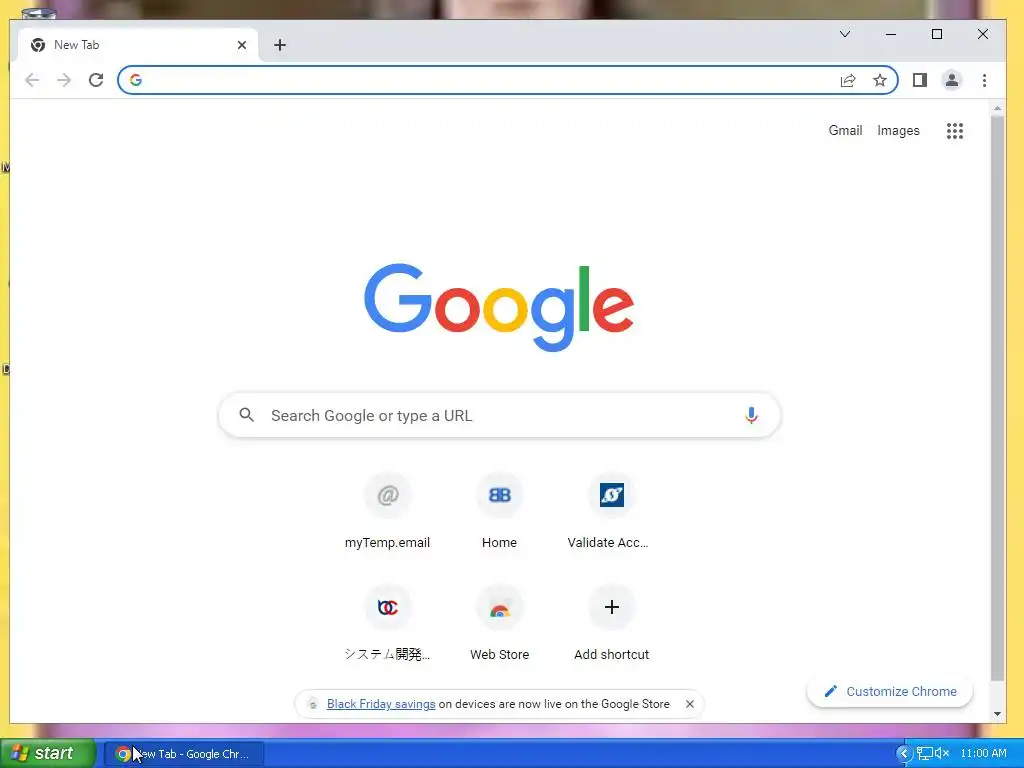1024x768 pixels.
Task: Open a new tab with plus button
Action: (280, 45)
